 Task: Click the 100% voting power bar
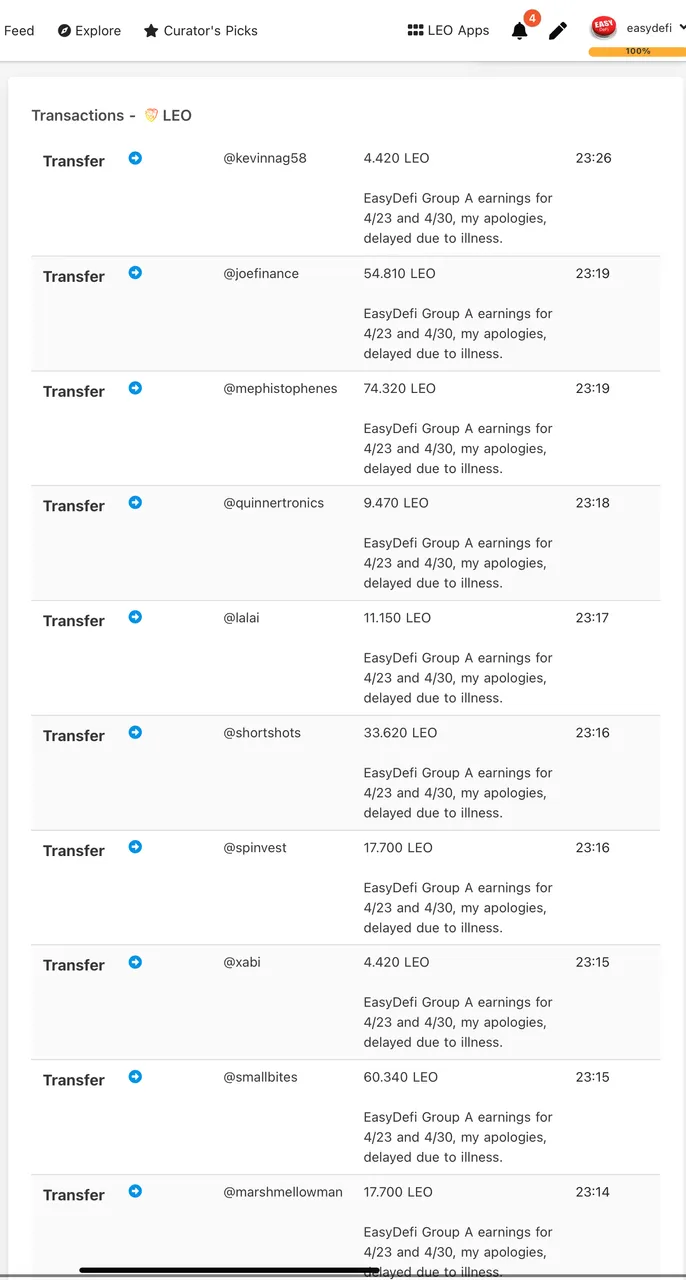637,51
